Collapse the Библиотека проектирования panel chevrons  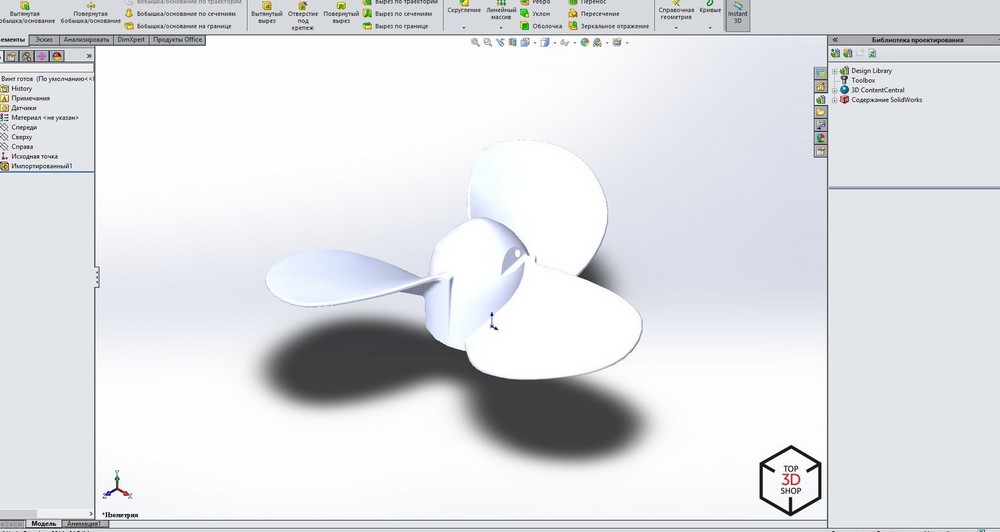835,40
